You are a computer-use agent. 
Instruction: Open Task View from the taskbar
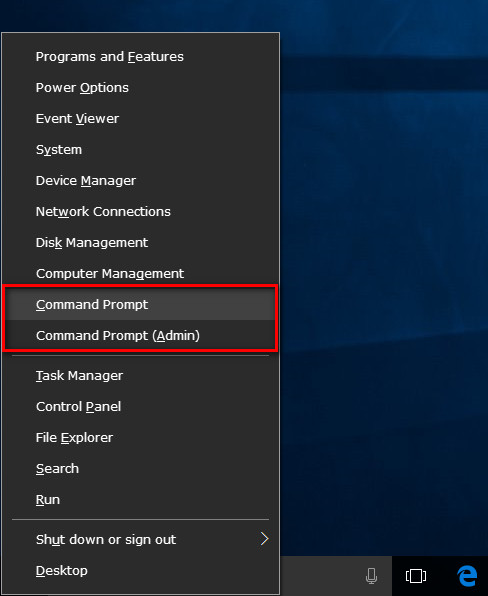click(x=416, y=576)
